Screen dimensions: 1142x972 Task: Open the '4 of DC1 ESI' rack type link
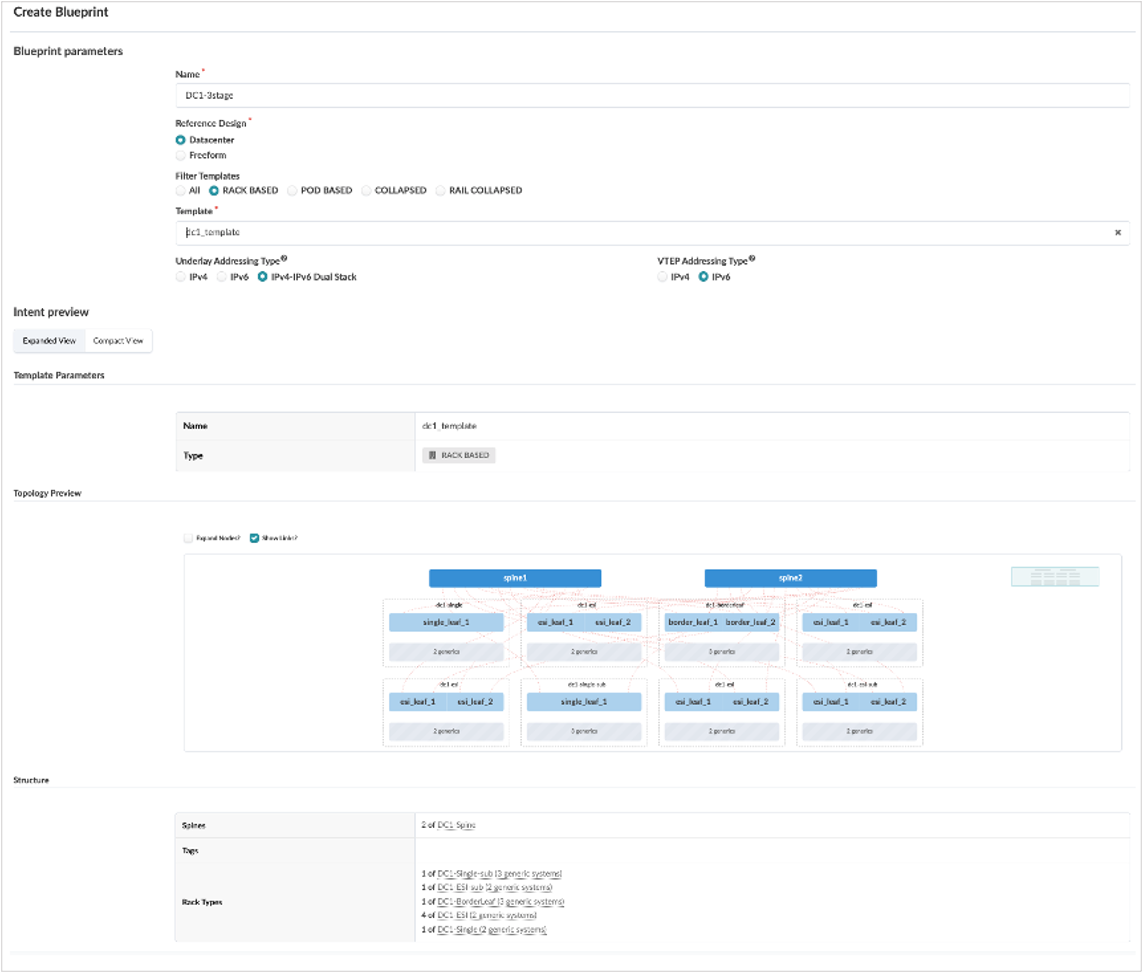[487, 916]
